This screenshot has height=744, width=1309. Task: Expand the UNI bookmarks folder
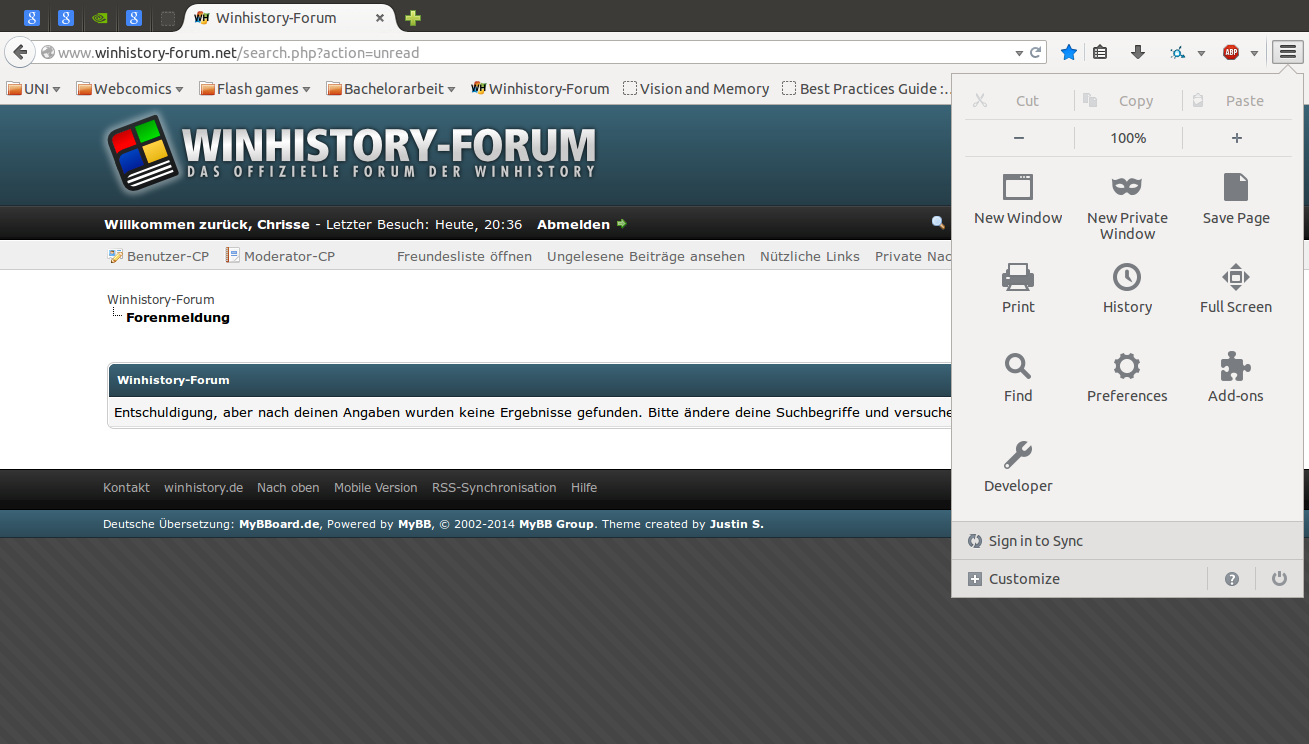[x=34, y=89]
